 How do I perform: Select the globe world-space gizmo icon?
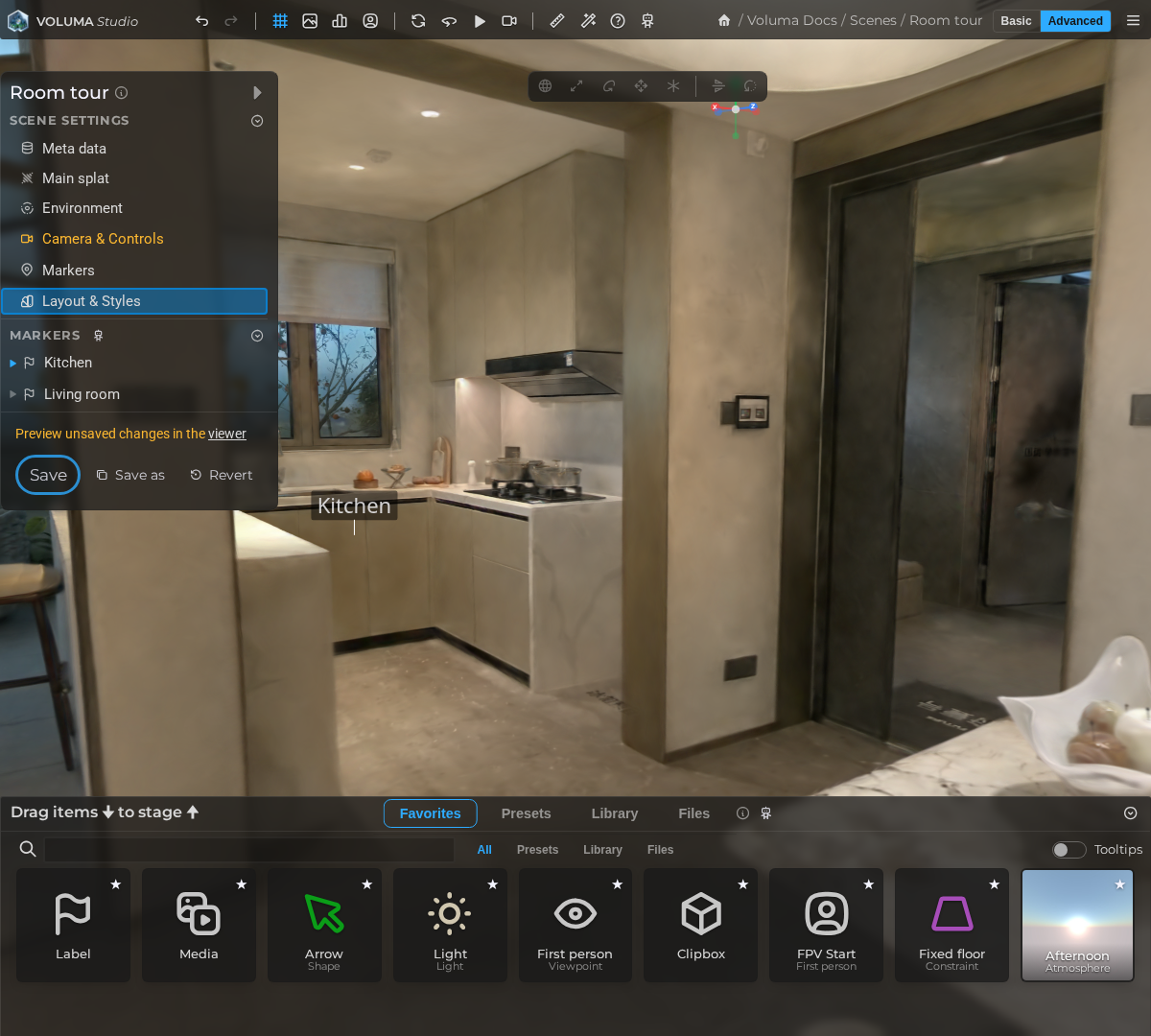(x=545, y=85)
